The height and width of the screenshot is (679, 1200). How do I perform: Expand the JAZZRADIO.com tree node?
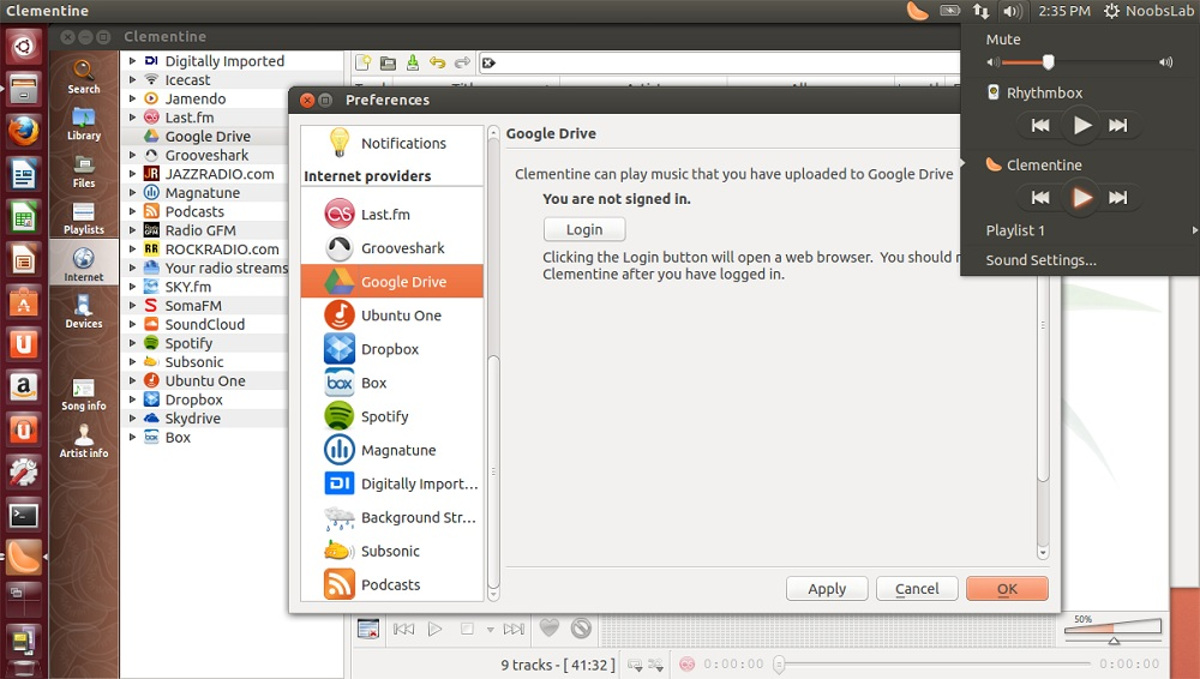coord(132,174)
